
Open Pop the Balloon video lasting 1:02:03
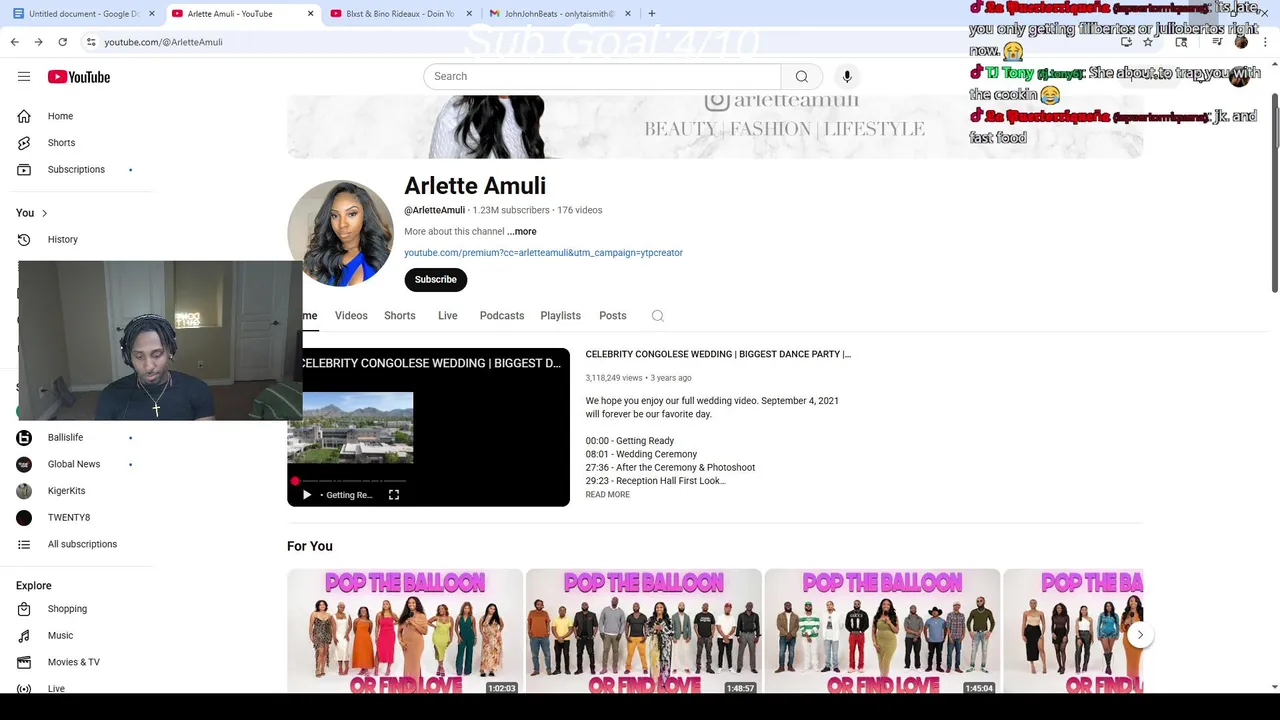405,632
